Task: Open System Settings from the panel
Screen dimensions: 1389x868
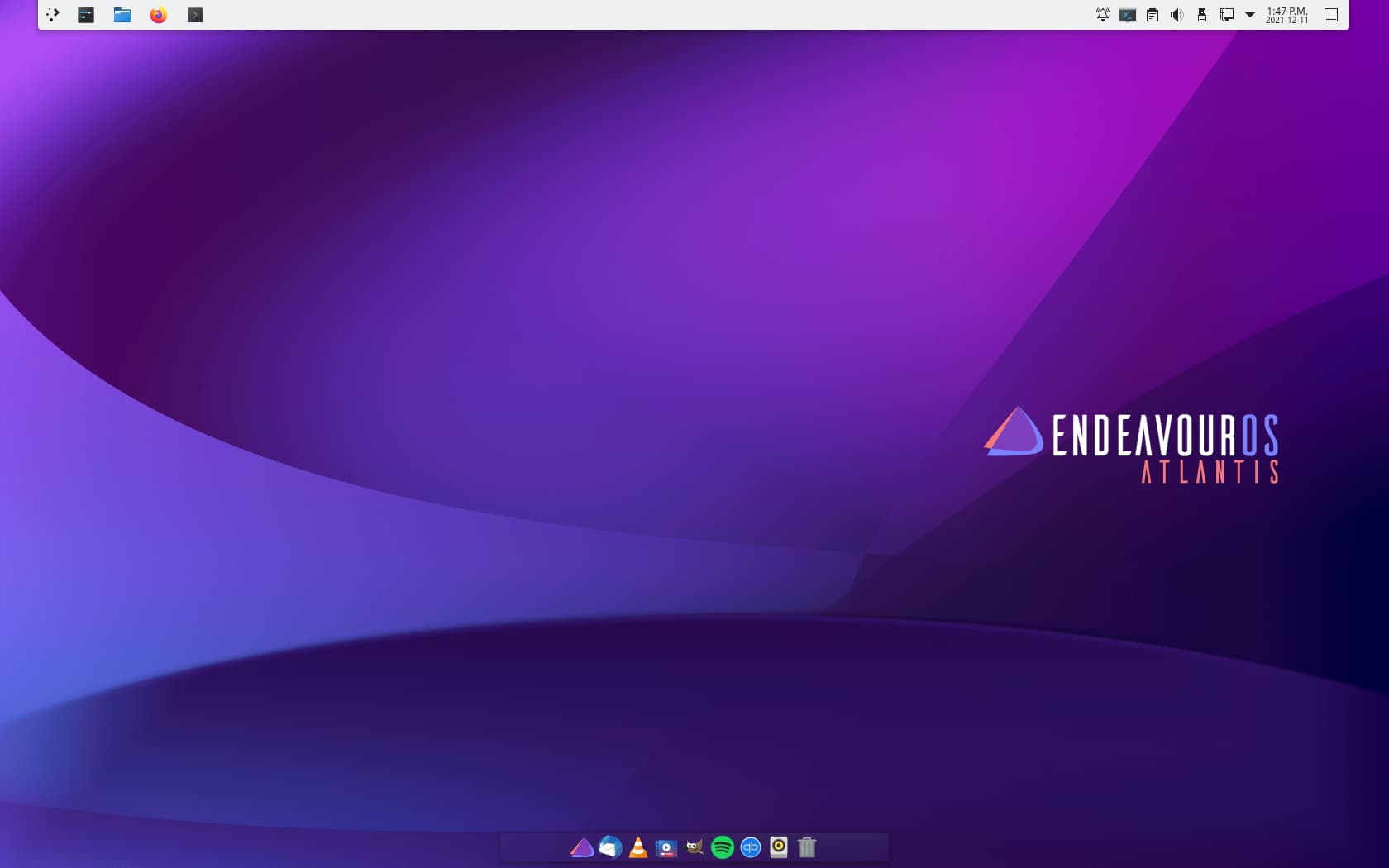Action: coord(85,14)
